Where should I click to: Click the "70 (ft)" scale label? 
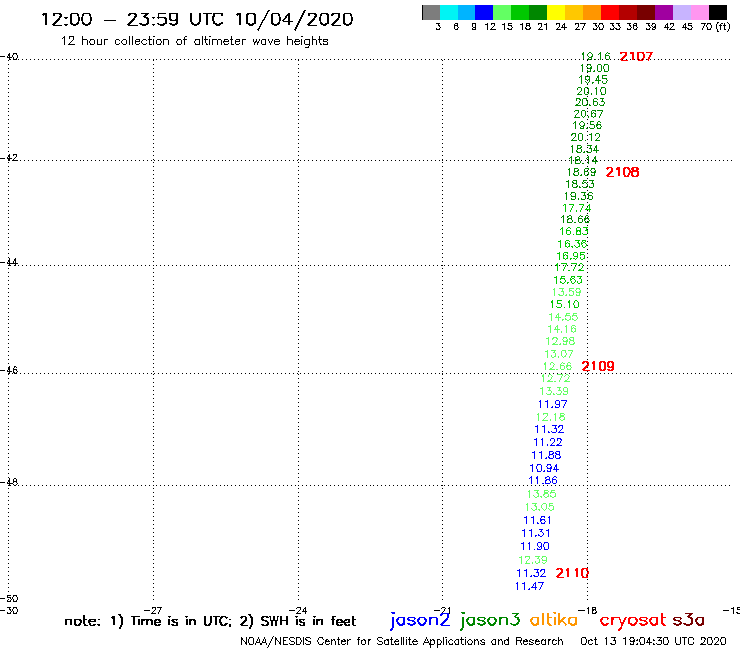coord(715,27)
